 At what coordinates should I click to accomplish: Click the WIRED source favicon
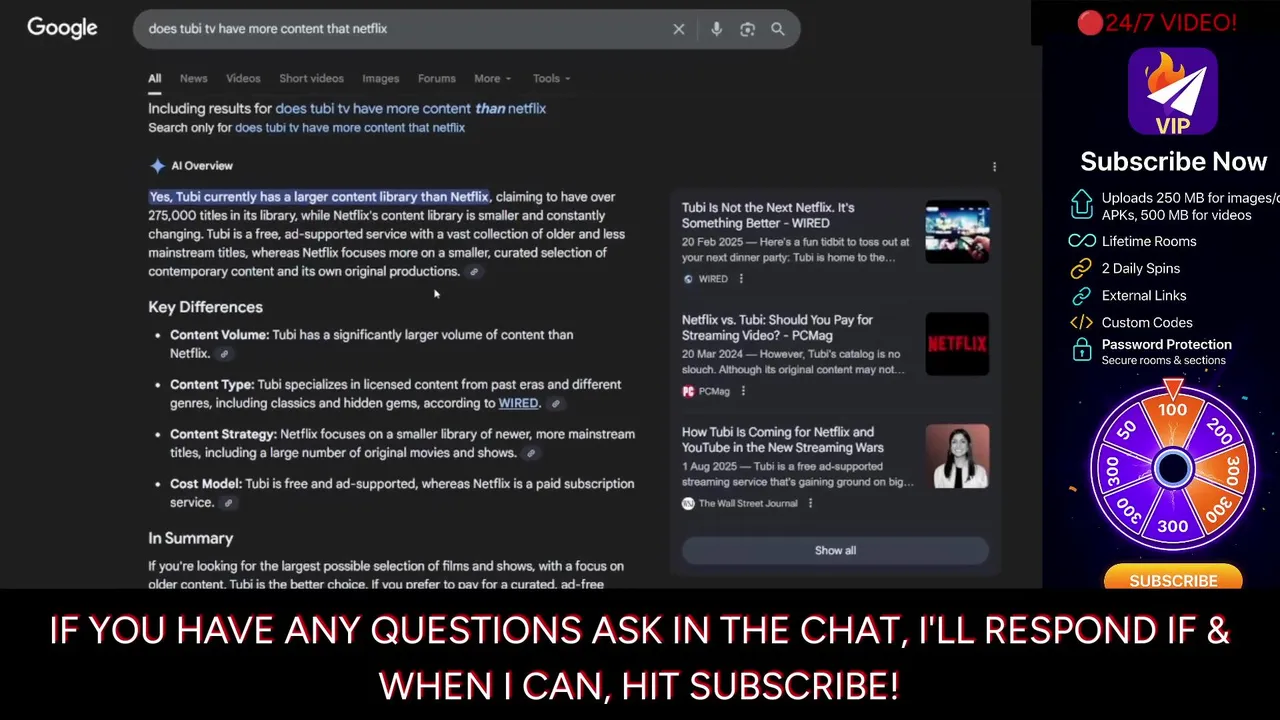[688, 279]
